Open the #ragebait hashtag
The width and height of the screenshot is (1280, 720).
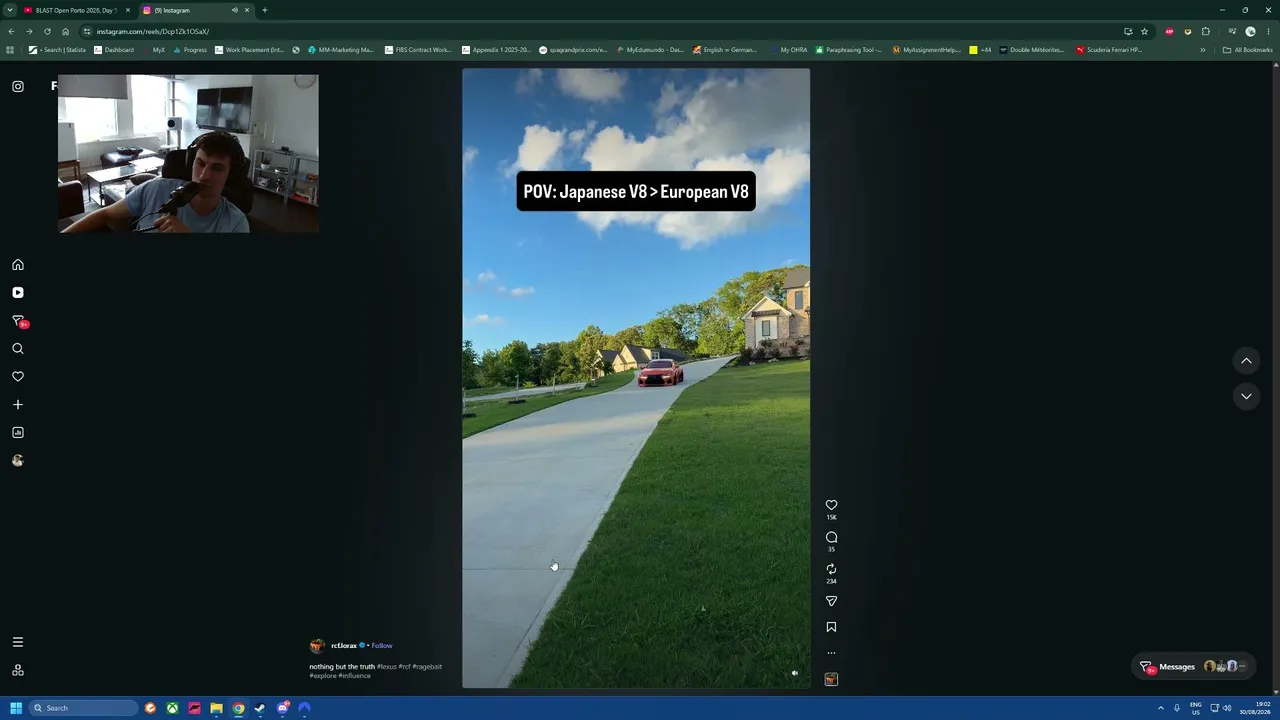[428, 667]
